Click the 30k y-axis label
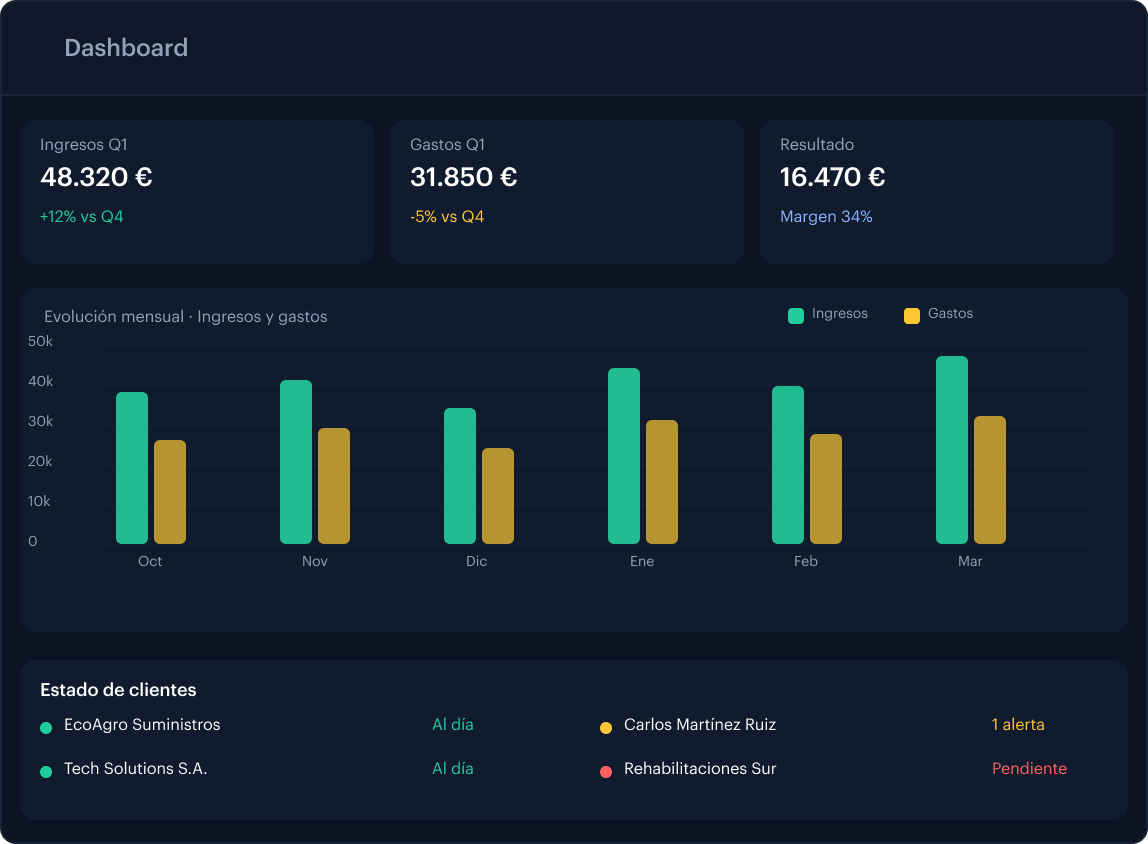 [x=40, y=422]
